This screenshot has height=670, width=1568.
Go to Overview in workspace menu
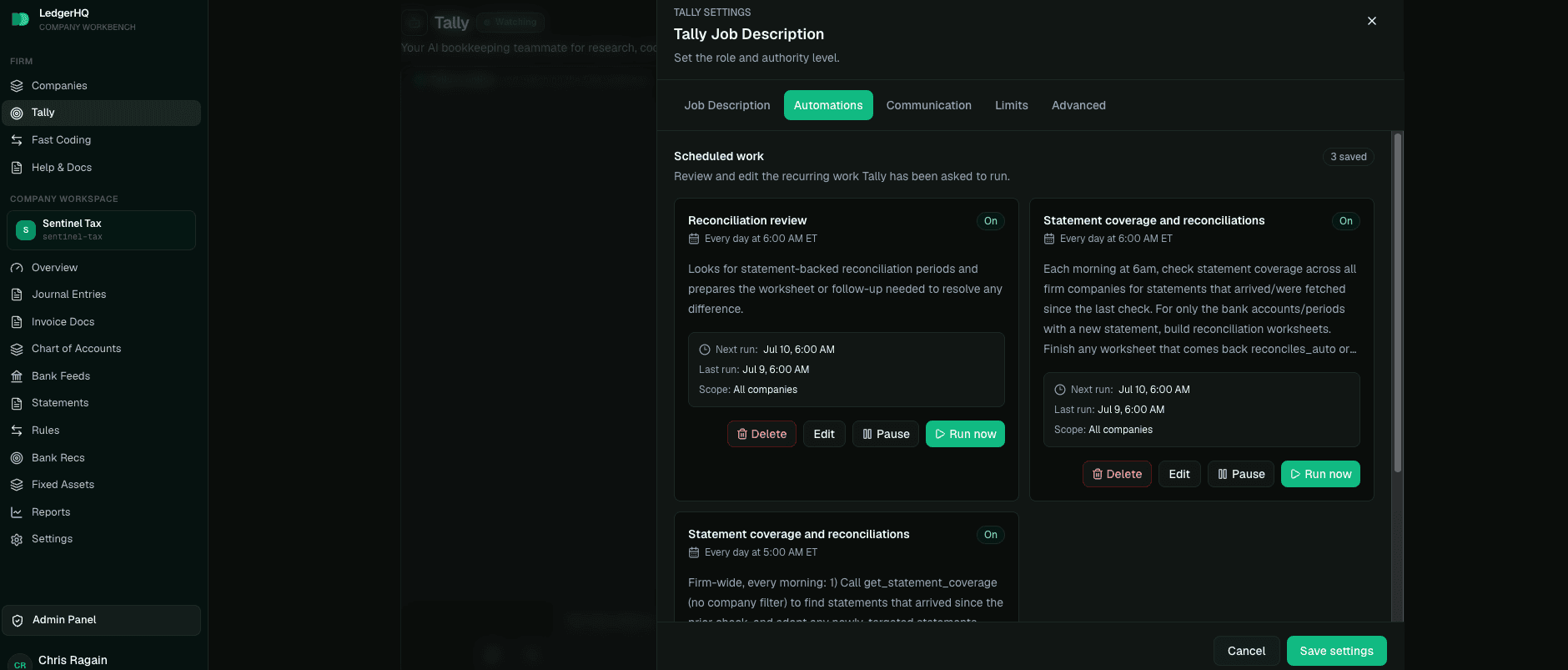[101, 268]
